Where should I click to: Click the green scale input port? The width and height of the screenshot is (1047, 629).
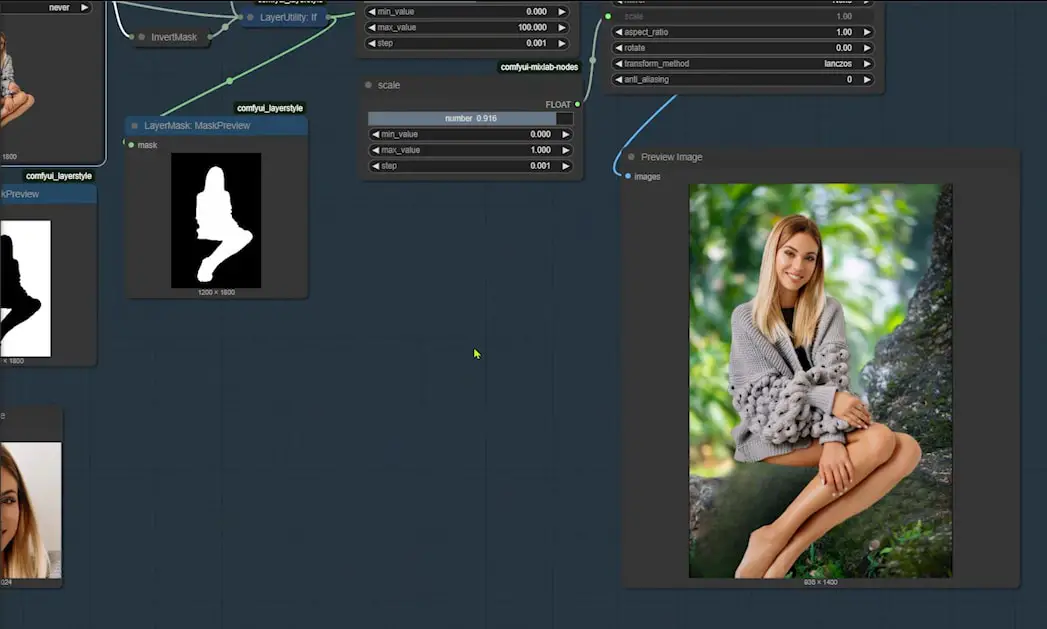pos(608,17)
